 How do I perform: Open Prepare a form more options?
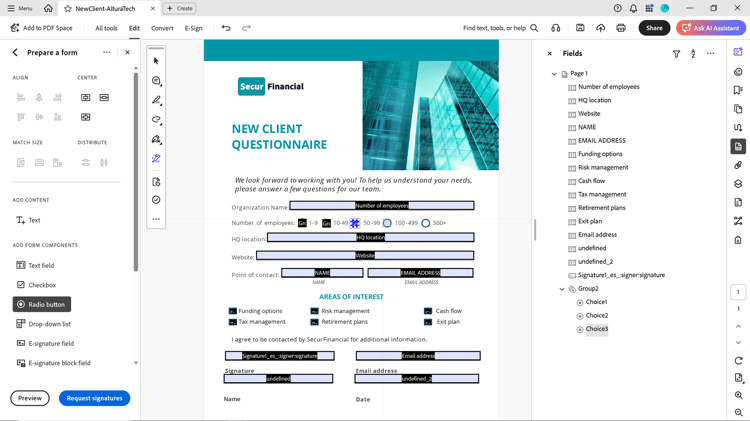tap(107, 53)
